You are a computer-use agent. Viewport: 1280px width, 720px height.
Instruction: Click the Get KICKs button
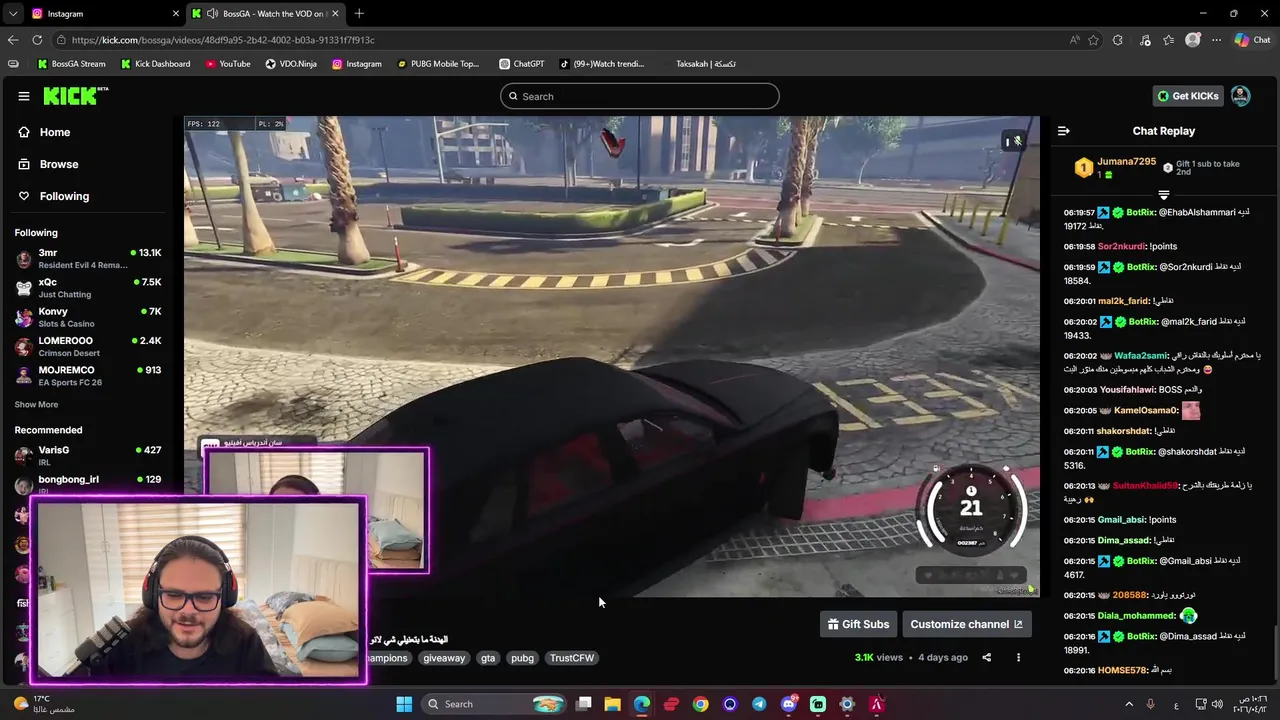click(1187, 96)
